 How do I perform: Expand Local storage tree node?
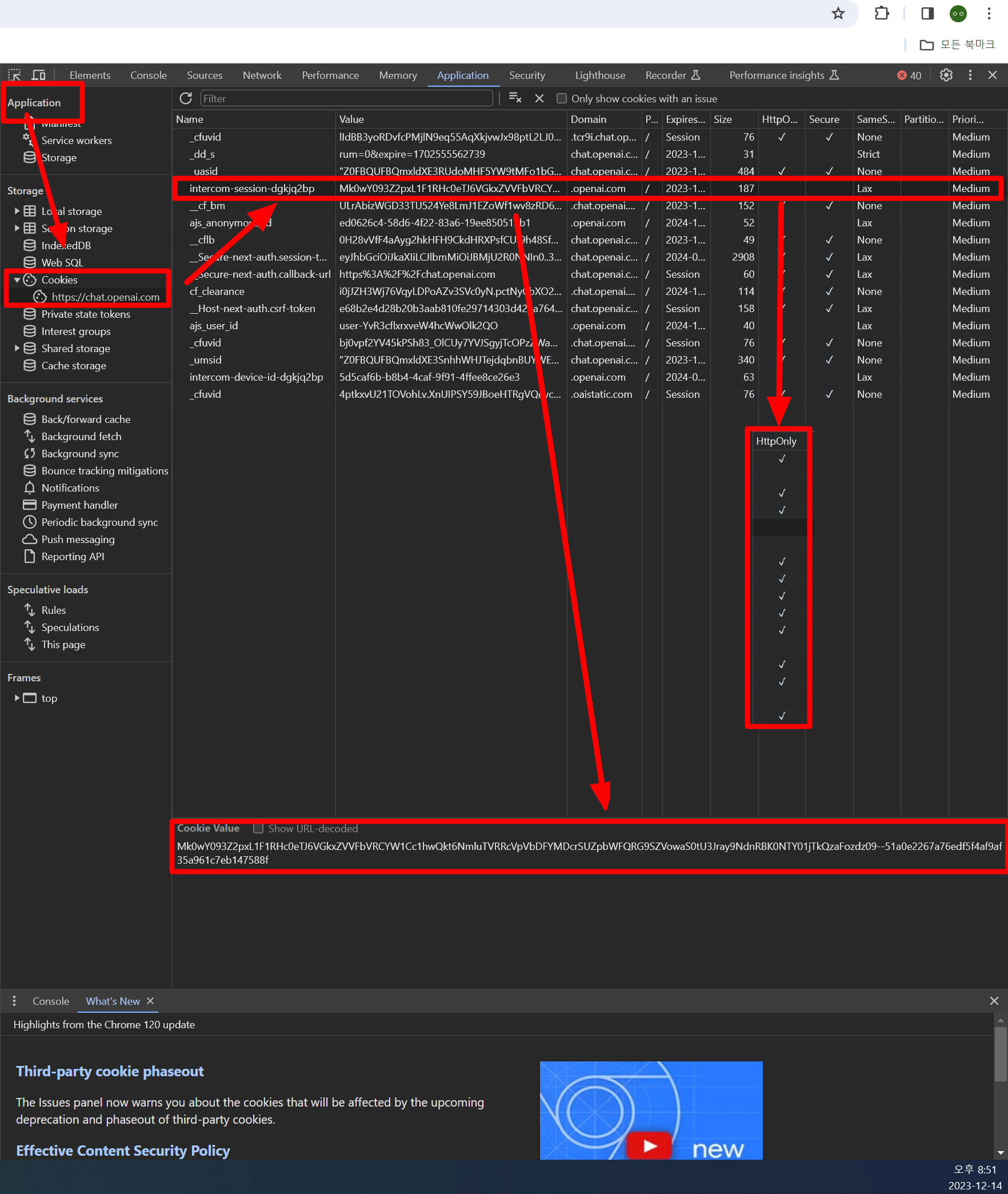pos(17,211)
